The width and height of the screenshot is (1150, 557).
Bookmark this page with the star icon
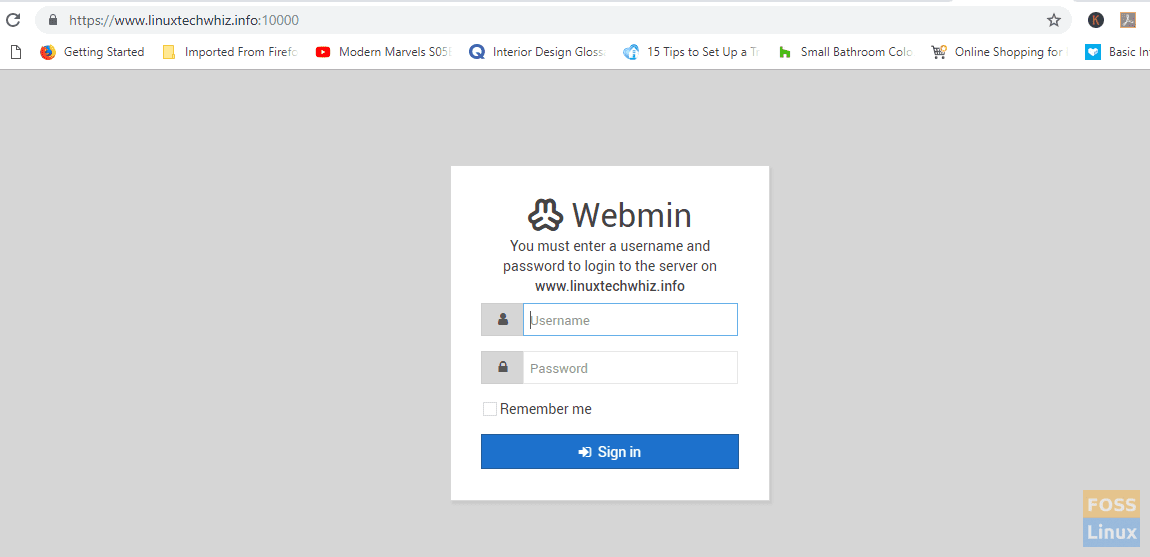[1054, 21]
